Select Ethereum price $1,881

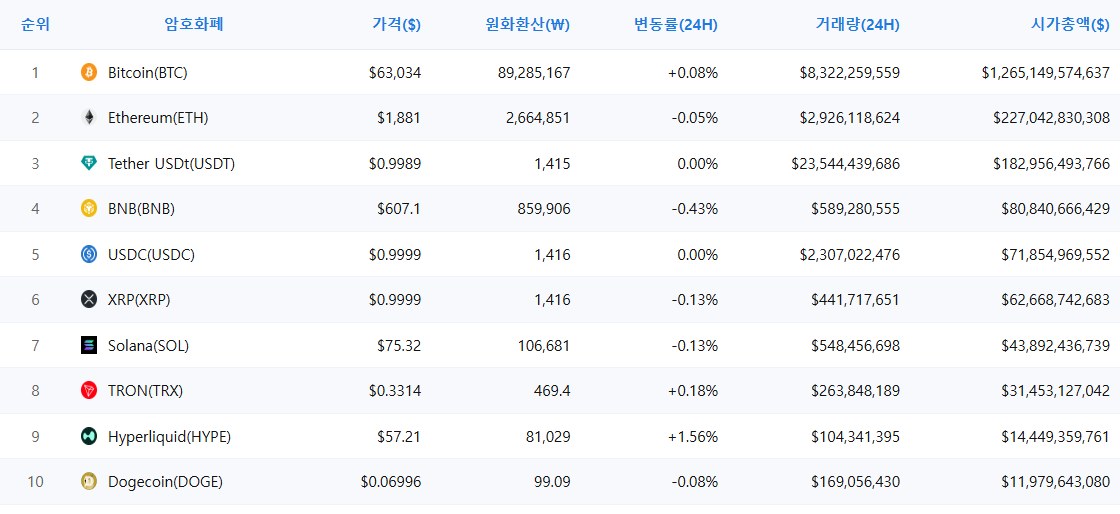[x=399, y=119]
